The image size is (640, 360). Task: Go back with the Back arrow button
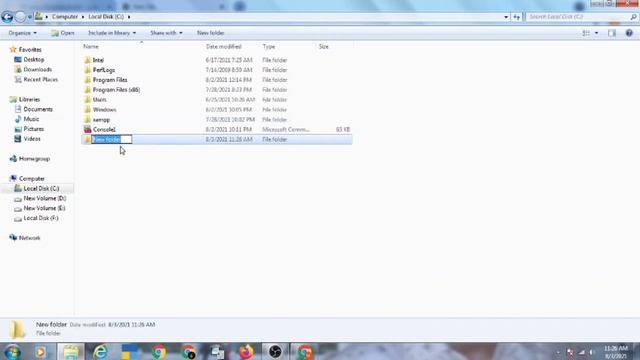[7, 17]
